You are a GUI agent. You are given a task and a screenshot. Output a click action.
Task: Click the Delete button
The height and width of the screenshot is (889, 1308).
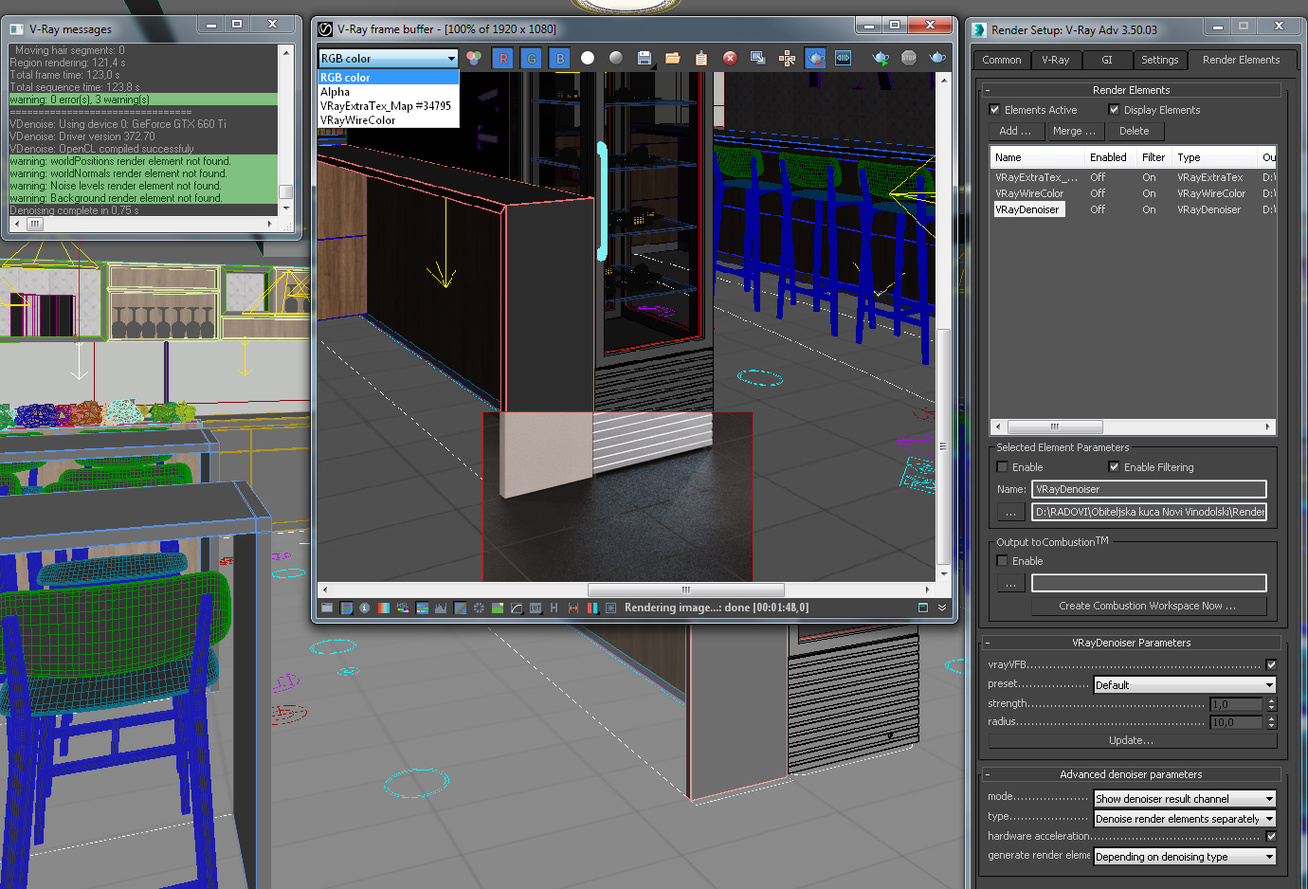click(x=1134, y=131)
